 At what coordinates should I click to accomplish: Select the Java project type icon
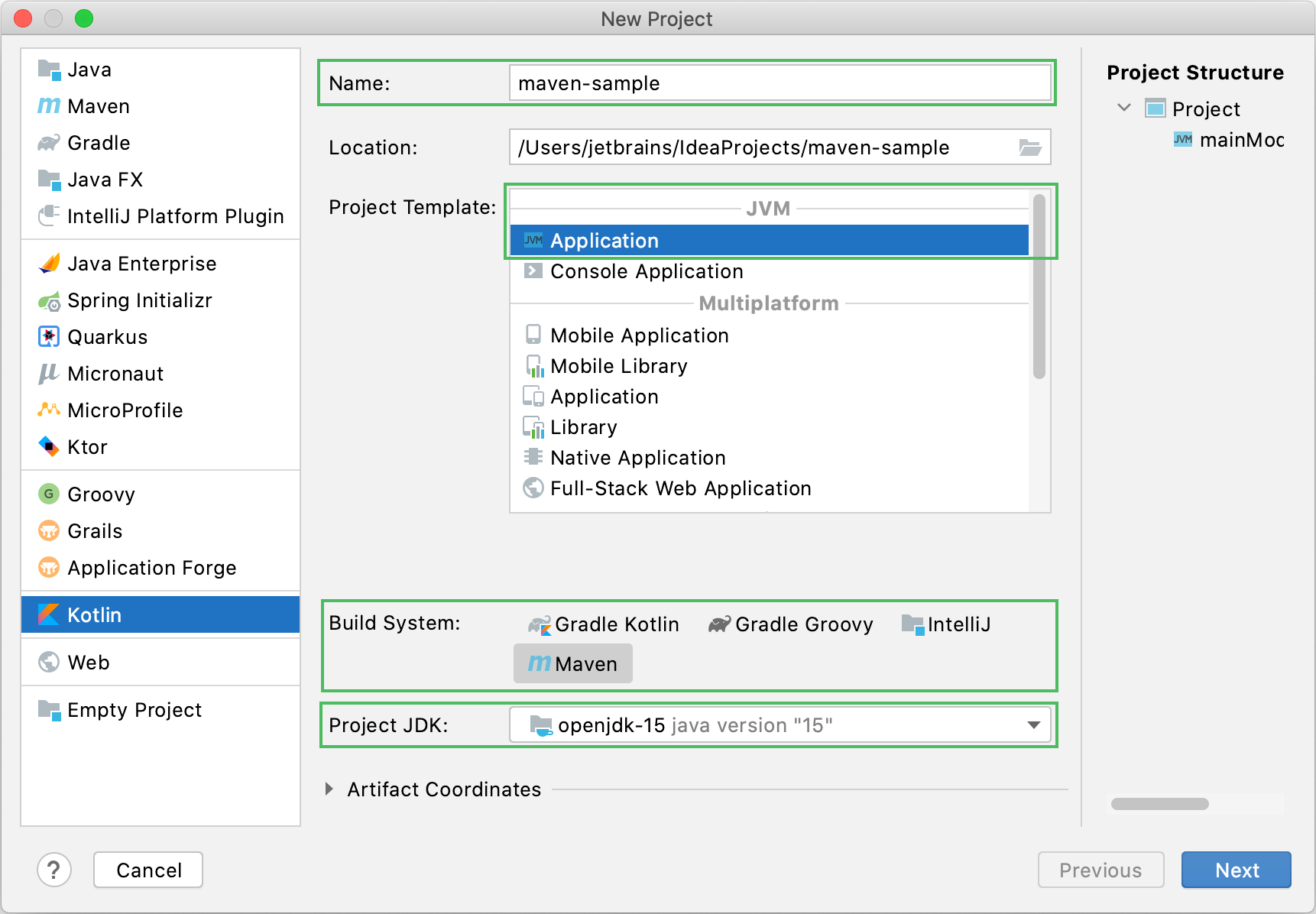click(x=49, y=70)
